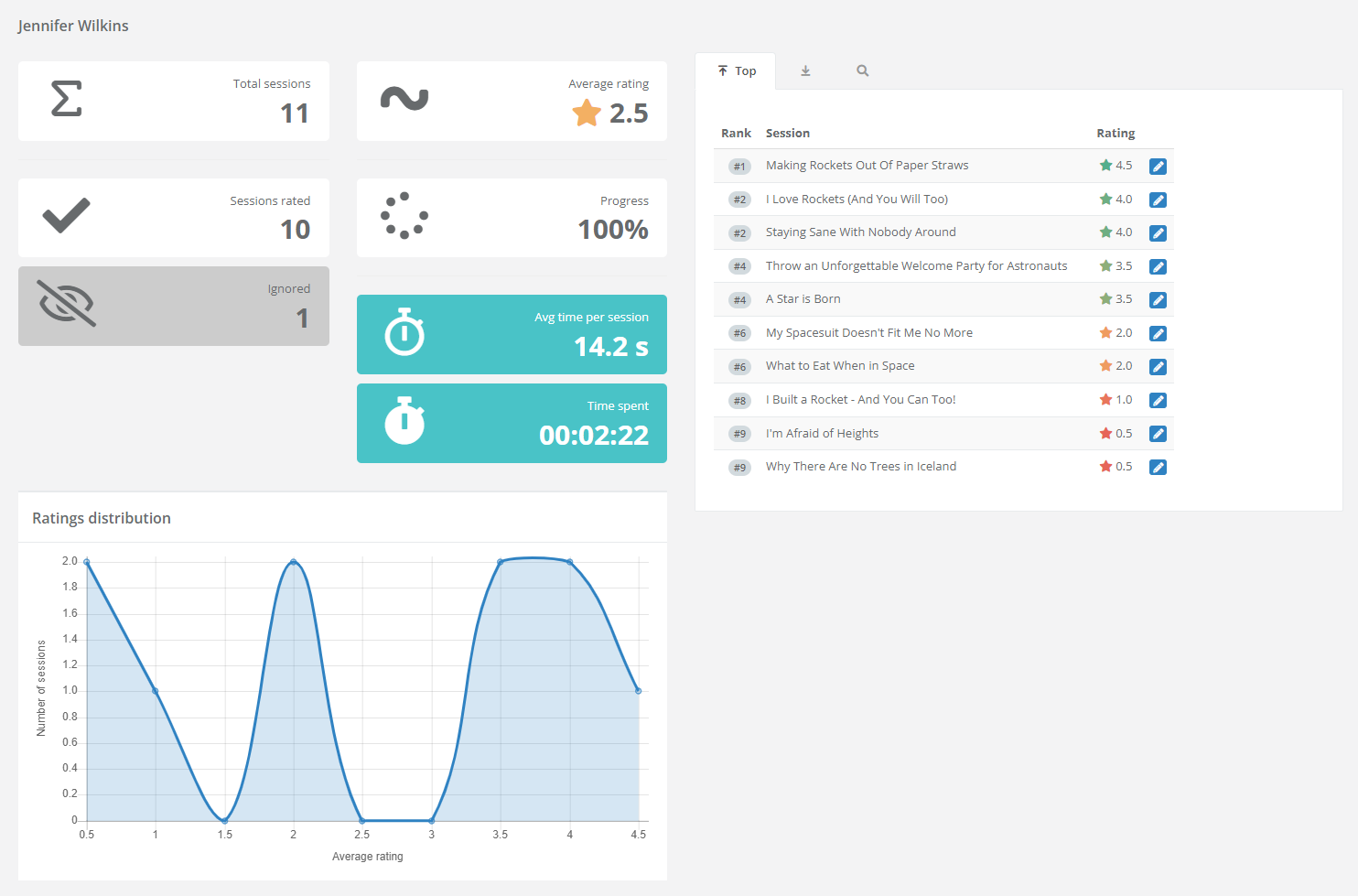Open the search tab with magnifier icon

(x=862, y=71)
